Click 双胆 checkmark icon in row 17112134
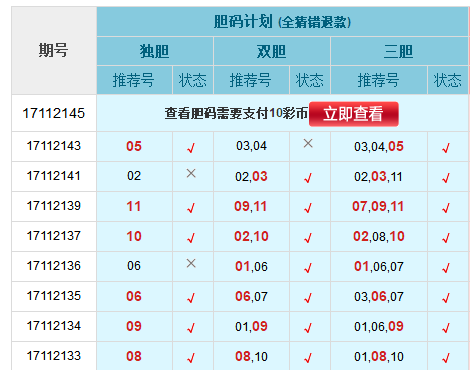This screenshot has height=370, width=470. tap(308, 328)
